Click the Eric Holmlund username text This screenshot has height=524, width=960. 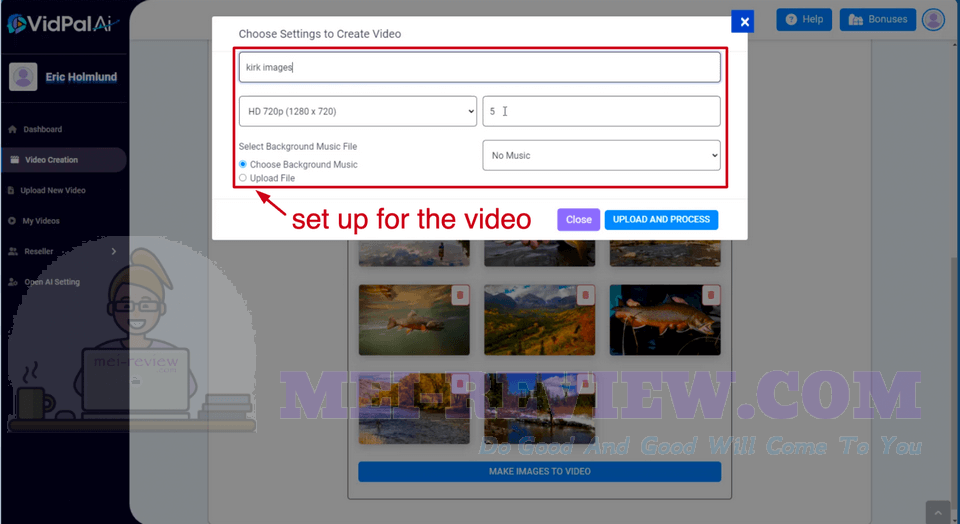coord(81,77)
